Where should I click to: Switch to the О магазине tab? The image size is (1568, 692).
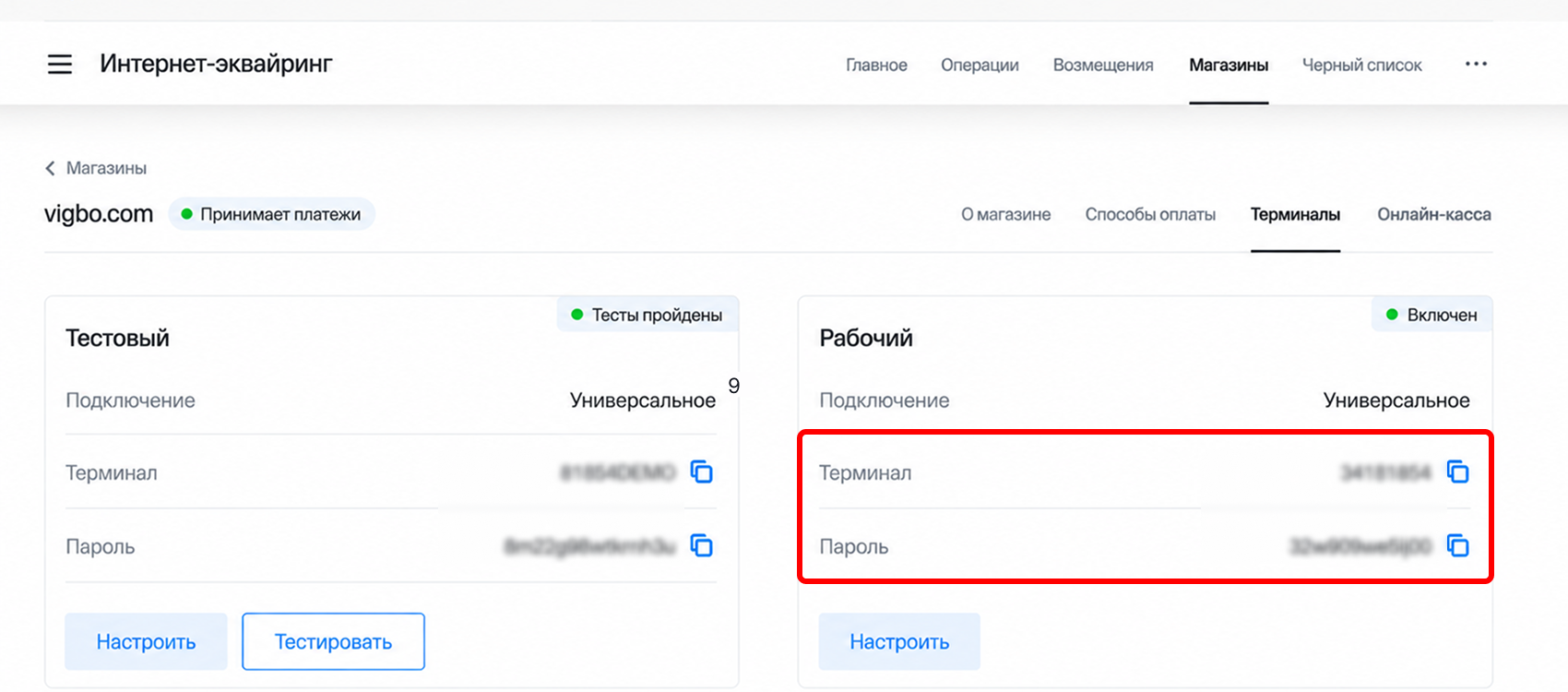click(1005, 214)
